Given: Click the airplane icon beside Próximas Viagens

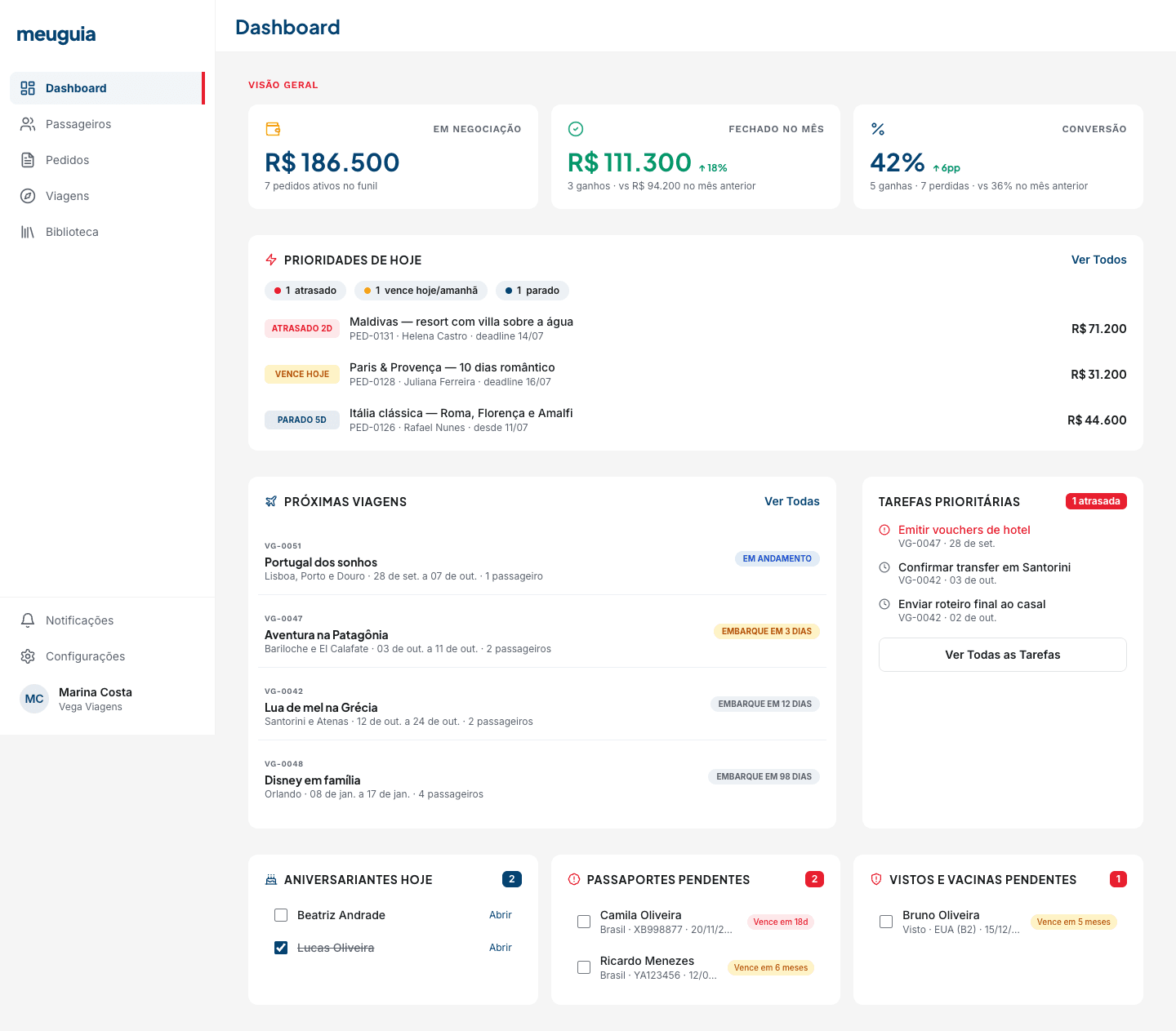Looking at the screenshot, I should click(x=271, y=501).
